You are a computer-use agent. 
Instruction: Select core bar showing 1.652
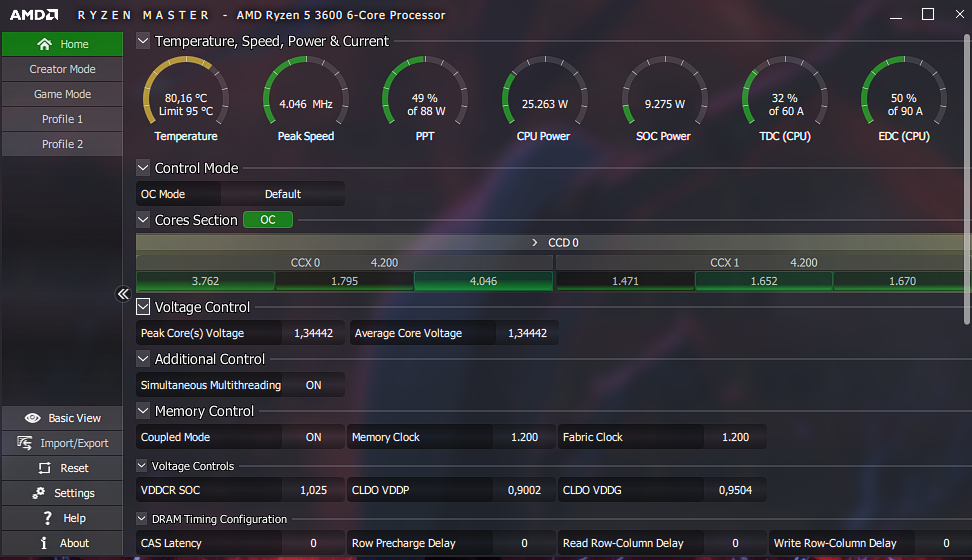[x=764, y=281]
